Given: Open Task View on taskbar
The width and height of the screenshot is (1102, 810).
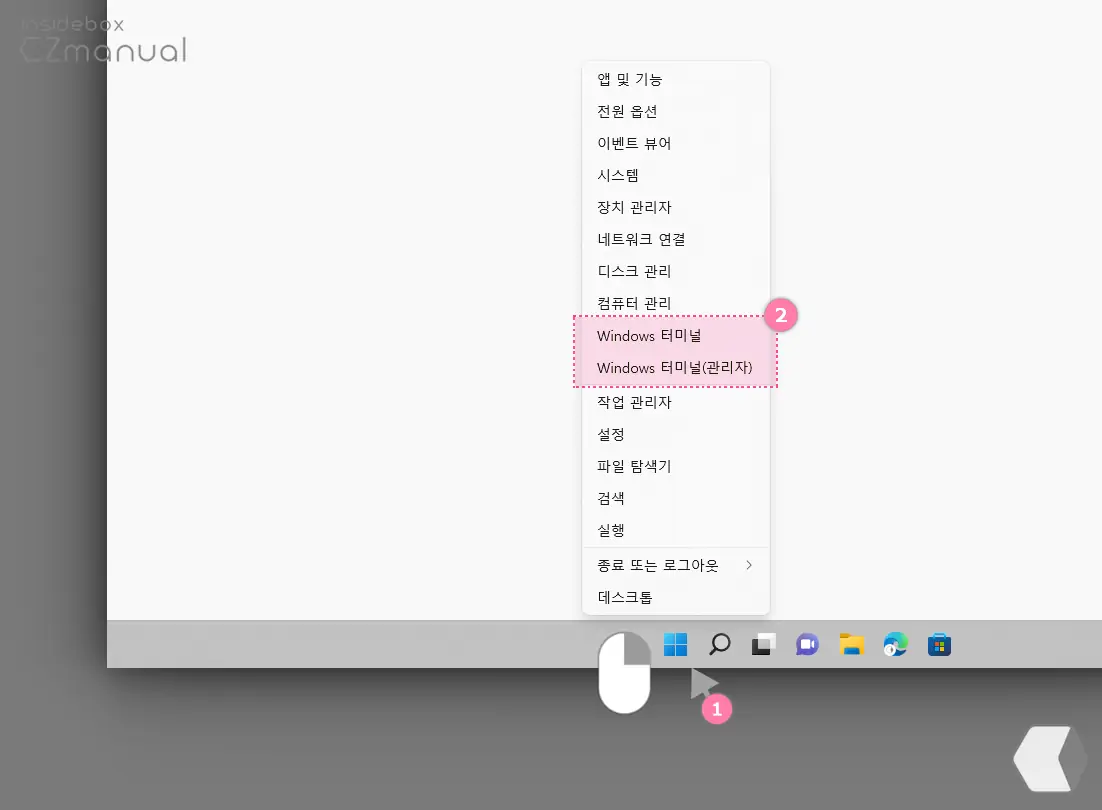Looking at the screenshot, I should [763, 644].
